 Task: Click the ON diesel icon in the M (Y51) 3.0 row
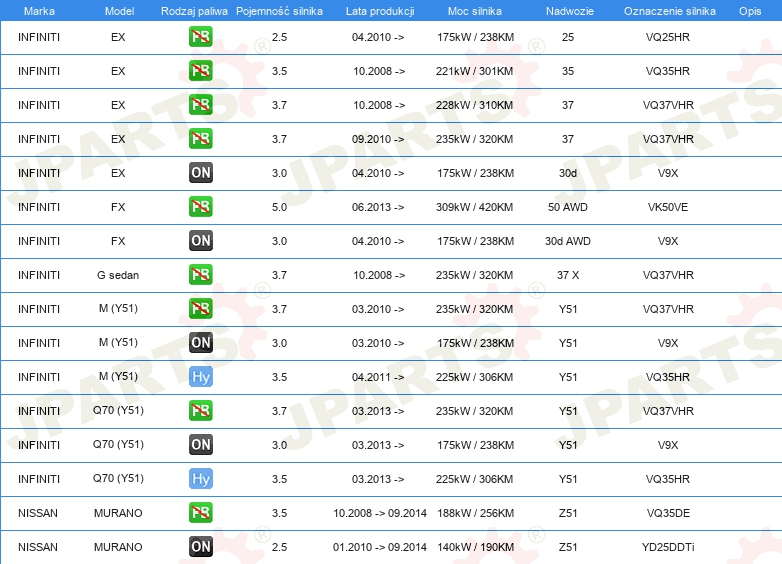point(200,343)
